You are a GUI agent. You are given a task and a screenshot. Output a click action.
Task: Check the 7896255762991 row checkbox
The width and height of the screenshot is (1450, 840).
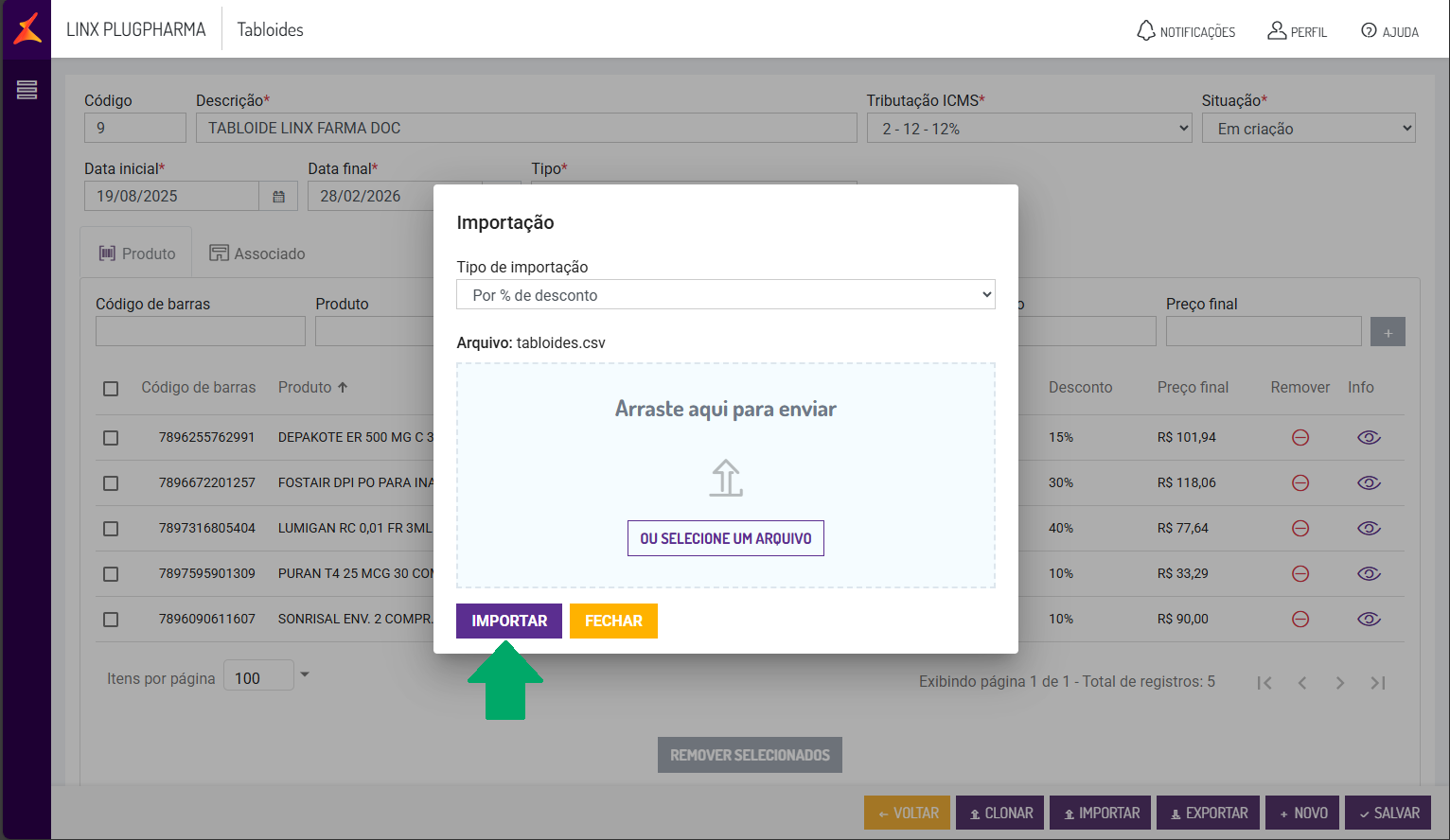(x=111, y=438)
